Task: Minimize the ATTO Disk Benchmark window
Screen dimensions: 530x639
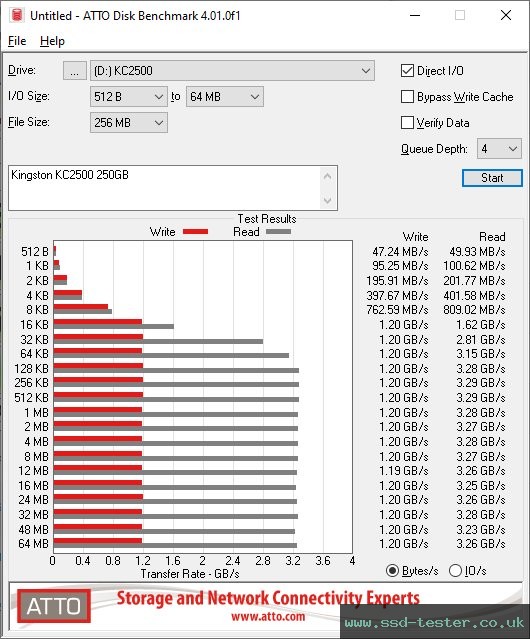Action: (x=415, y=15)
